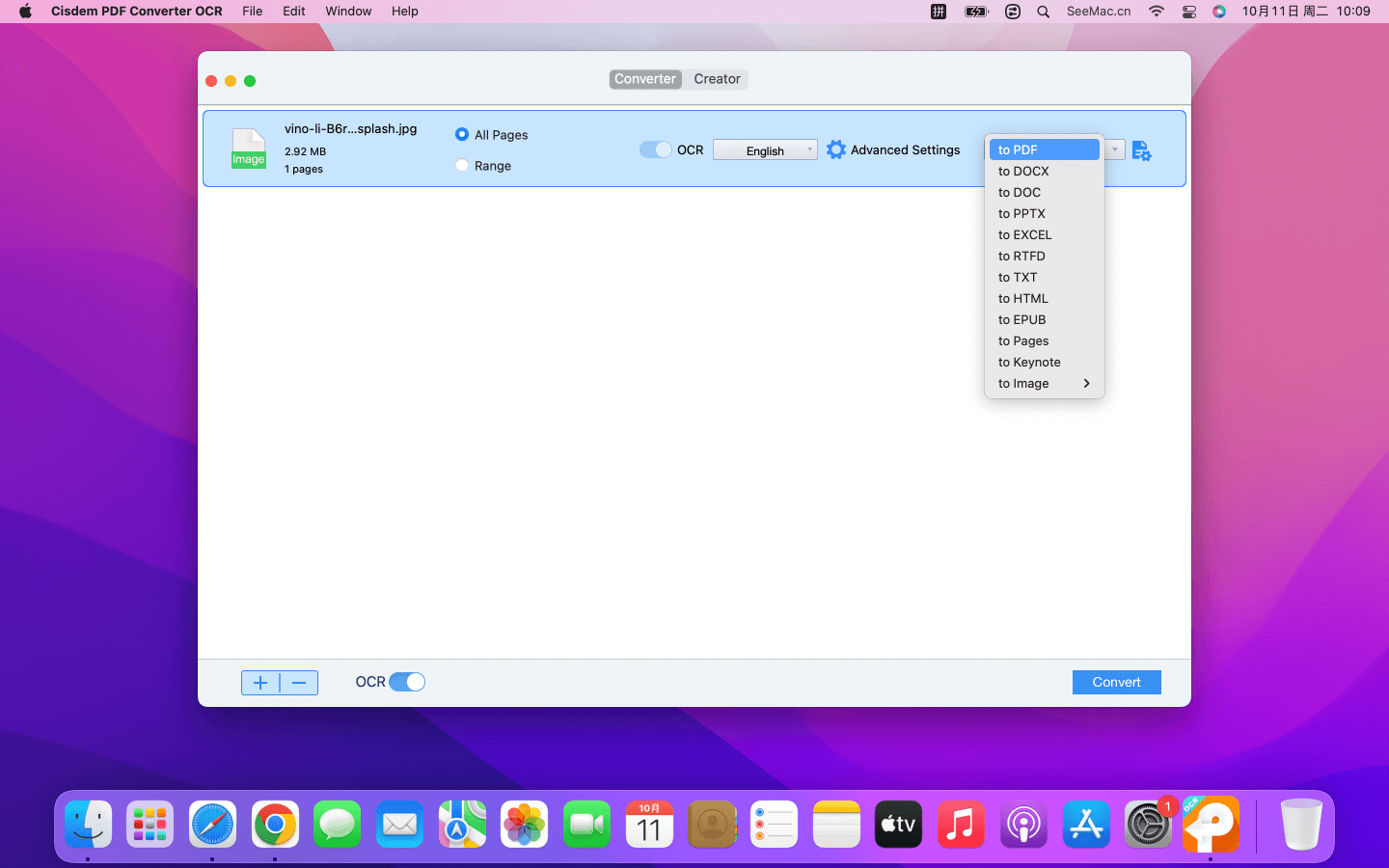The height and width of the screenshot is (868, 1389).
Task: Select to PPTX output format
Action: tap(1045, 214)
